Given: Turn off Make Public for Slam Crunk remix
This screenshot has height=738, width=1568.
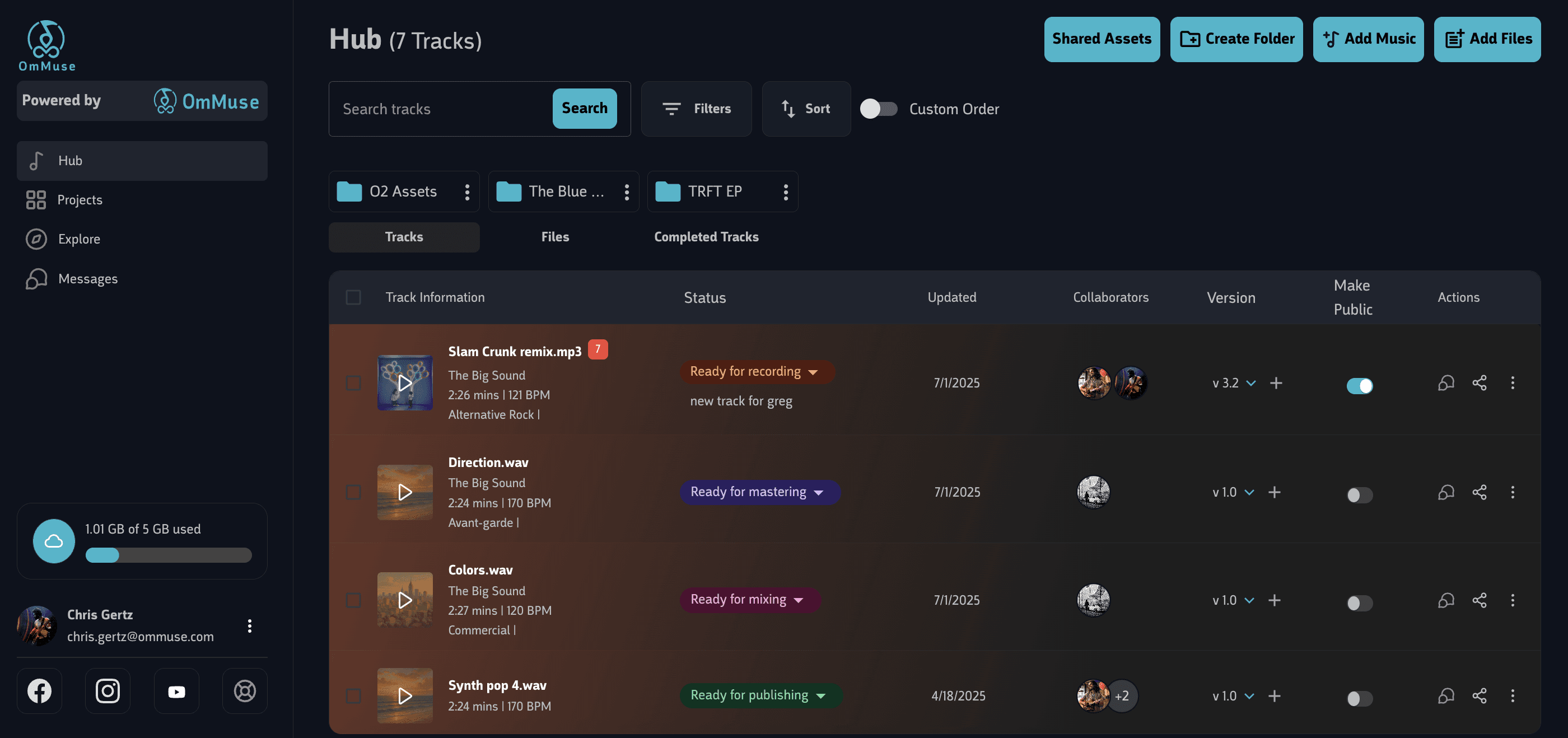Looking at the screenshot, I should [1359, 386].
